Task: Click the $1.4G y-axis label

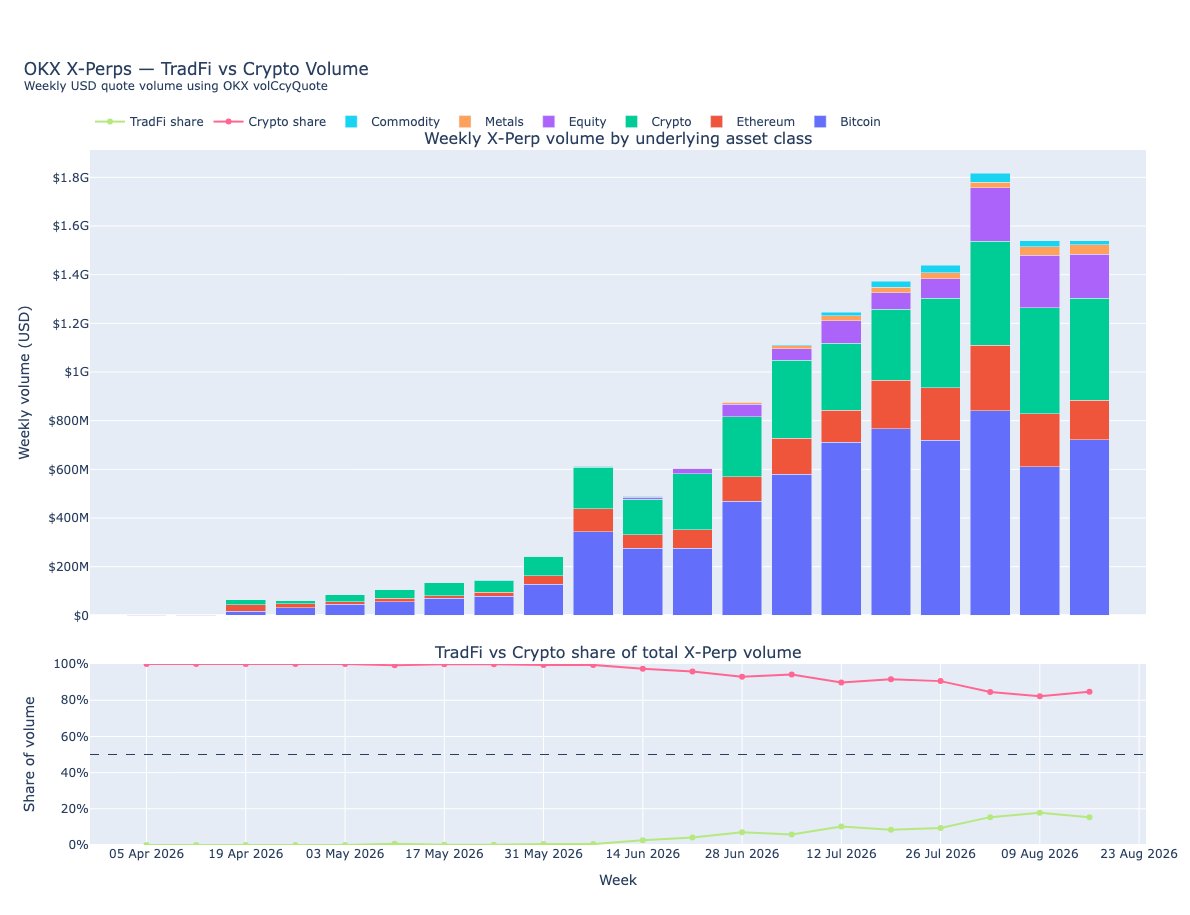Action: 71,275
